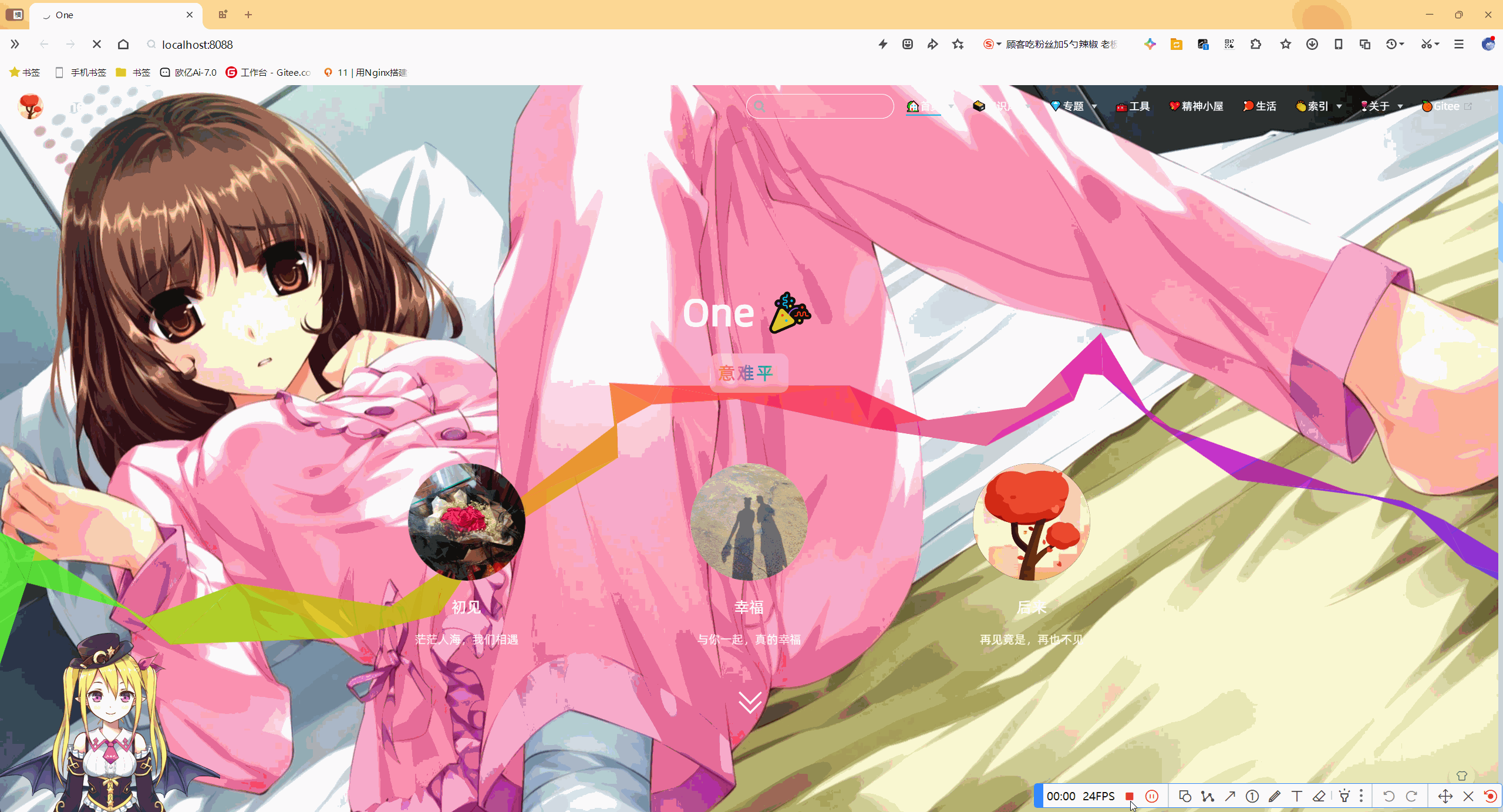Click the site search input box
This screenshot has height=812, width=1503.
point(820,106)
